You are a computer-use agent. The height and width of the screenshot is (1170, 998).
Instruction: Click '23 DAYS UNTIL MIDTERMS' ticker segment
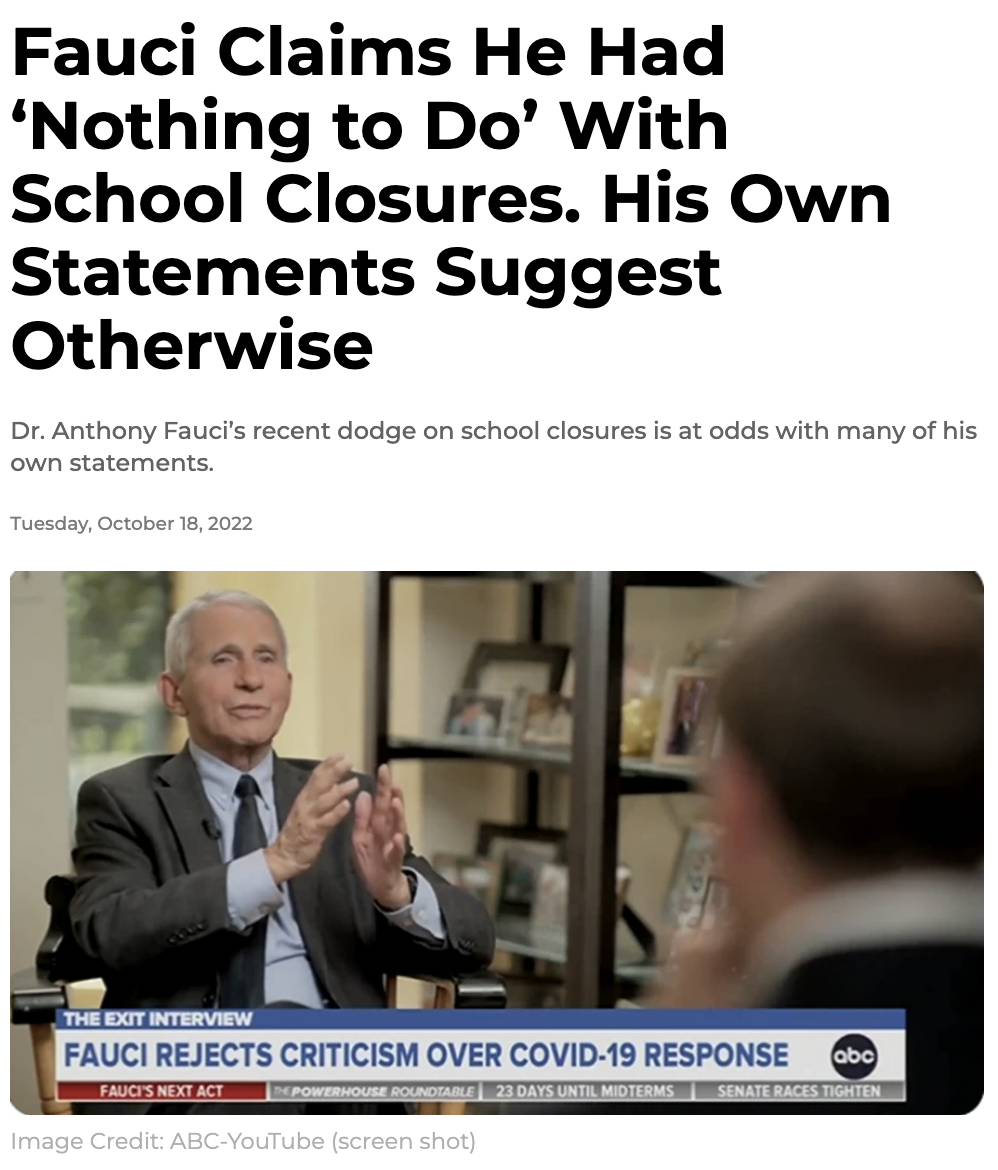point(585,1092)
